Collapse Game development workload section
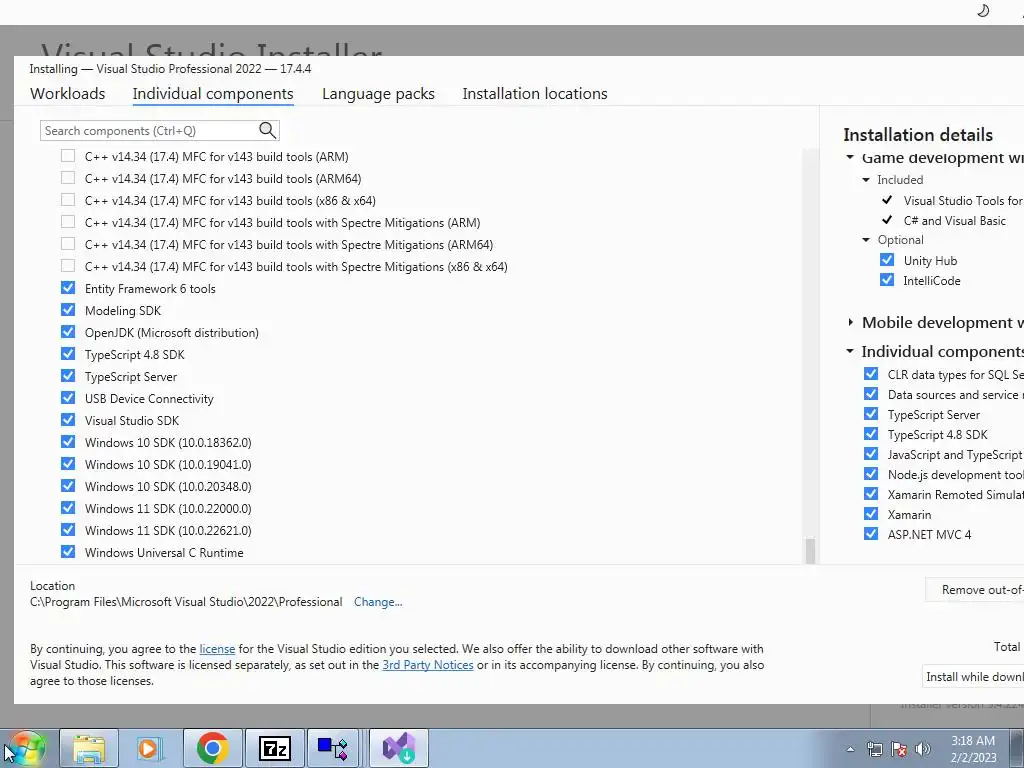This screenshot has height=768, width=1024. [x=850, y=157]
